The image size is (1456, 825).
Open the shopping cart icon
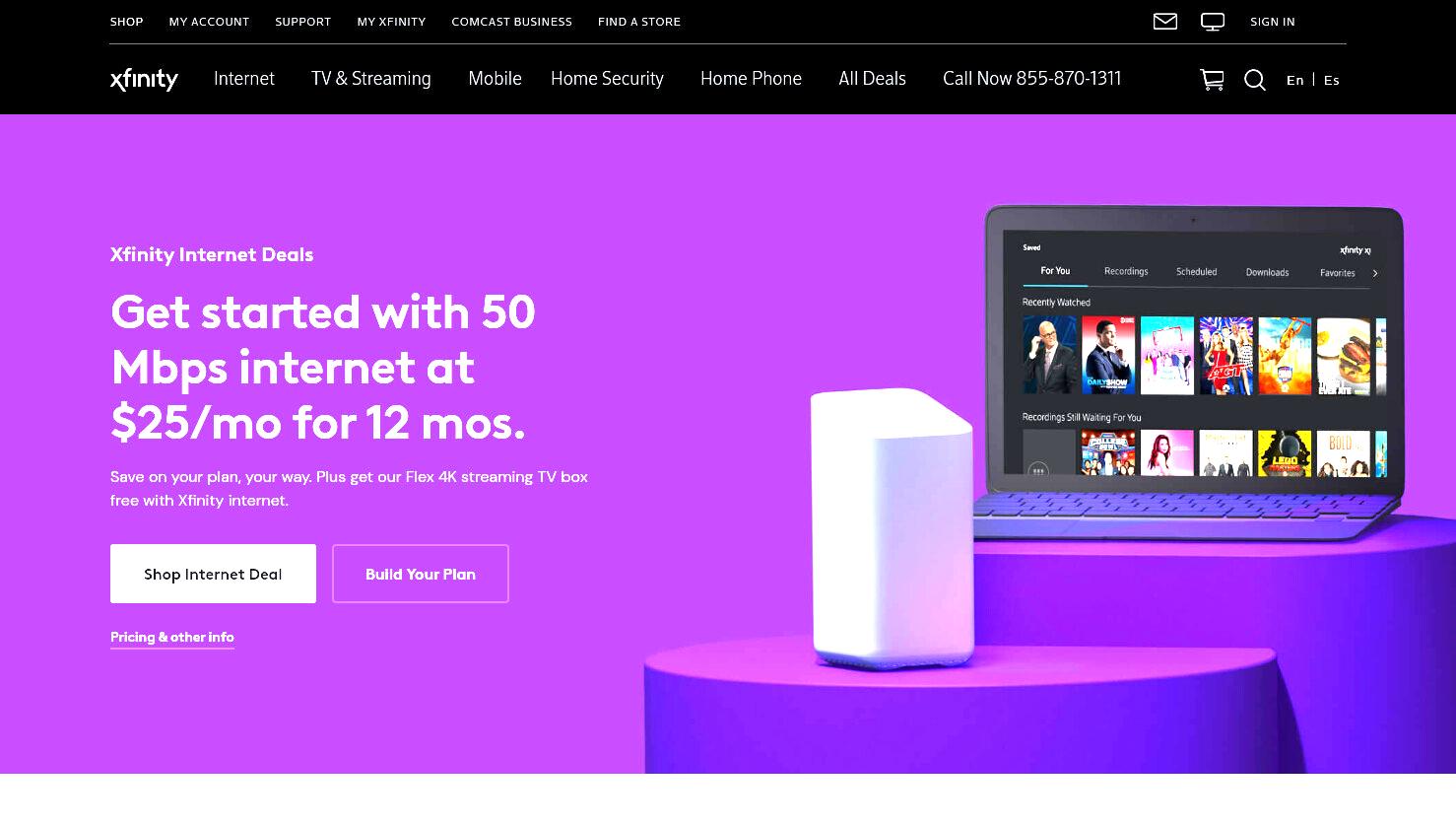pos(1212,80)
